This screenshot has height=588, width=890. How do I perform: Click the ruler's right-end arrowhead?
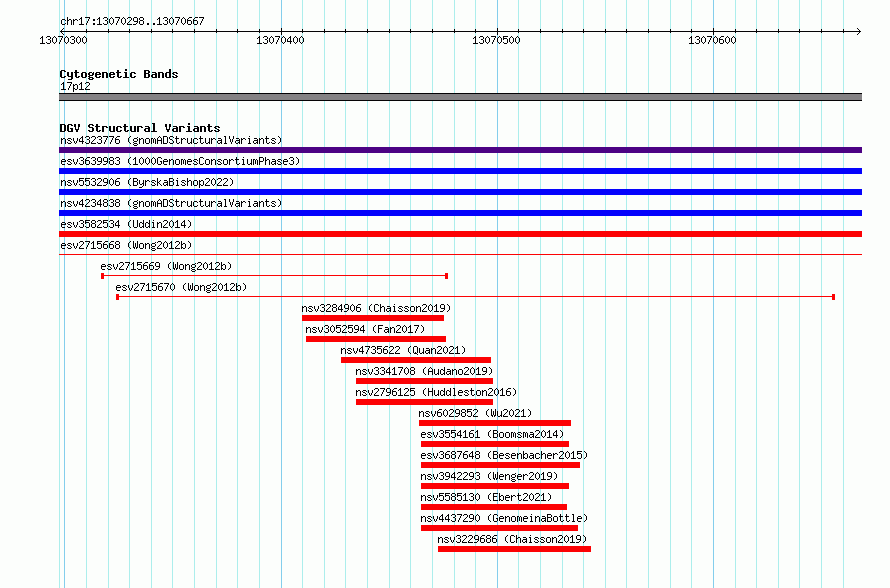859,31
